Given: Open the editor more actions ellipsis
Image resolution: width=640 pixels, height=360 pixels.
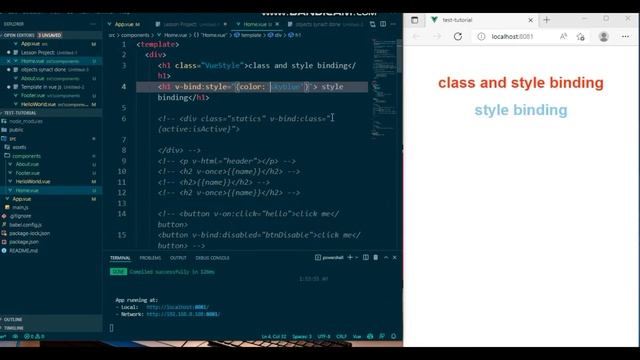Looking at the screenshot, I should click(x=393, y=24).
